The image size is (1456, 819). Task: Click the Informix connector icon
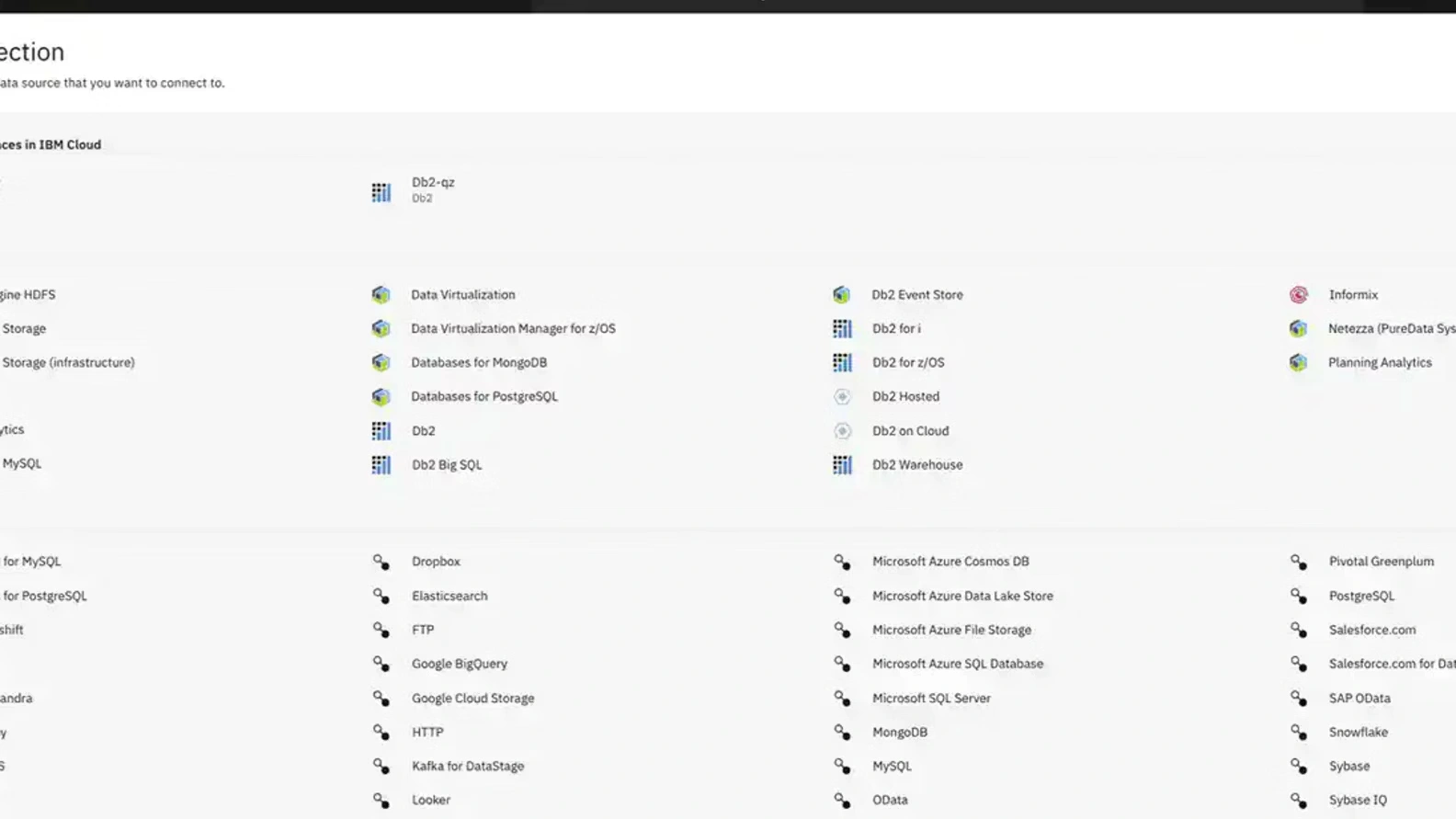pos(1298,295)
